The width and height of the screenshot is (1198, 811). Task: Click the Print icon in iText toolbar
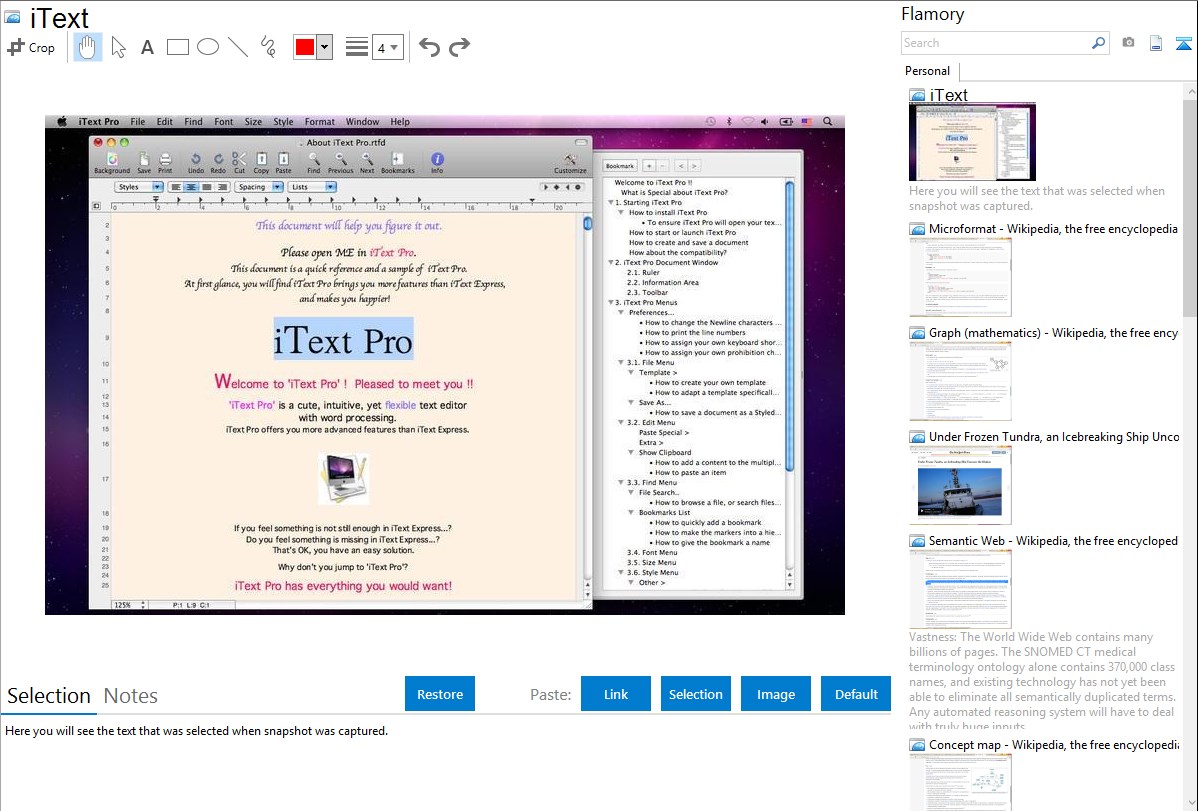[165, 163]
